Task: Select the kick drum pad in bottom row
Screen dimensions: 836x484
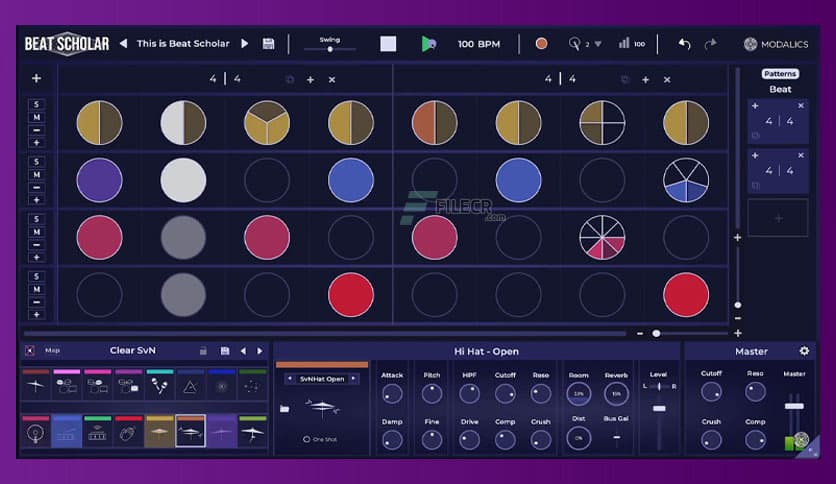Action: (x=36, y=432)
